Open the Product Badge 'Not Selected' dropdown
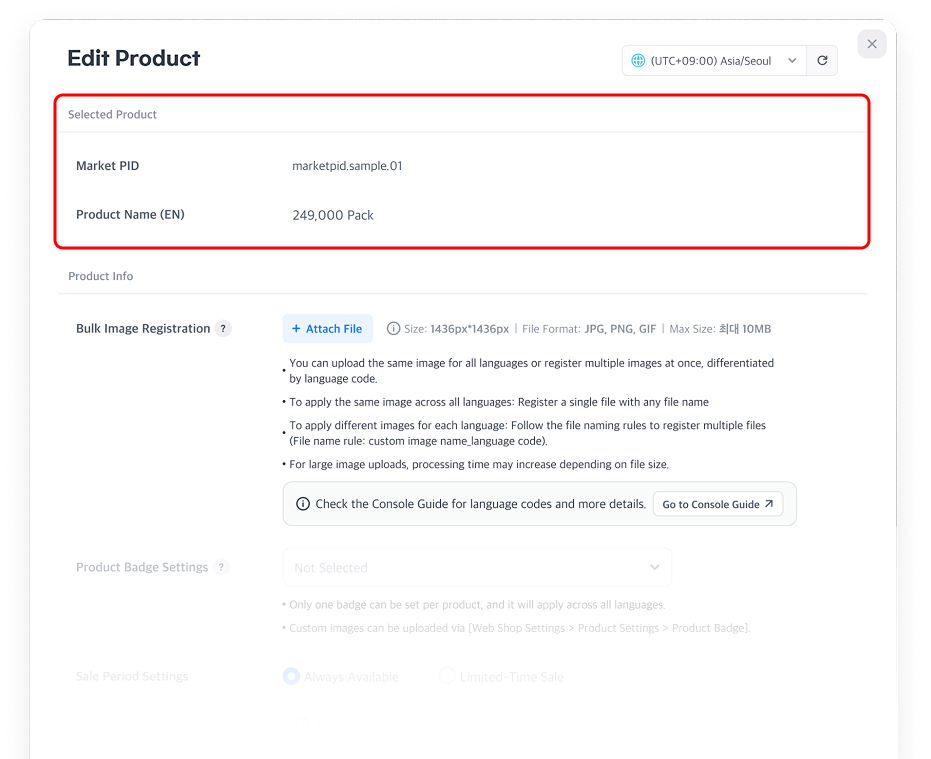The width and height of the screenshot is (931, 759). point(476,567)
